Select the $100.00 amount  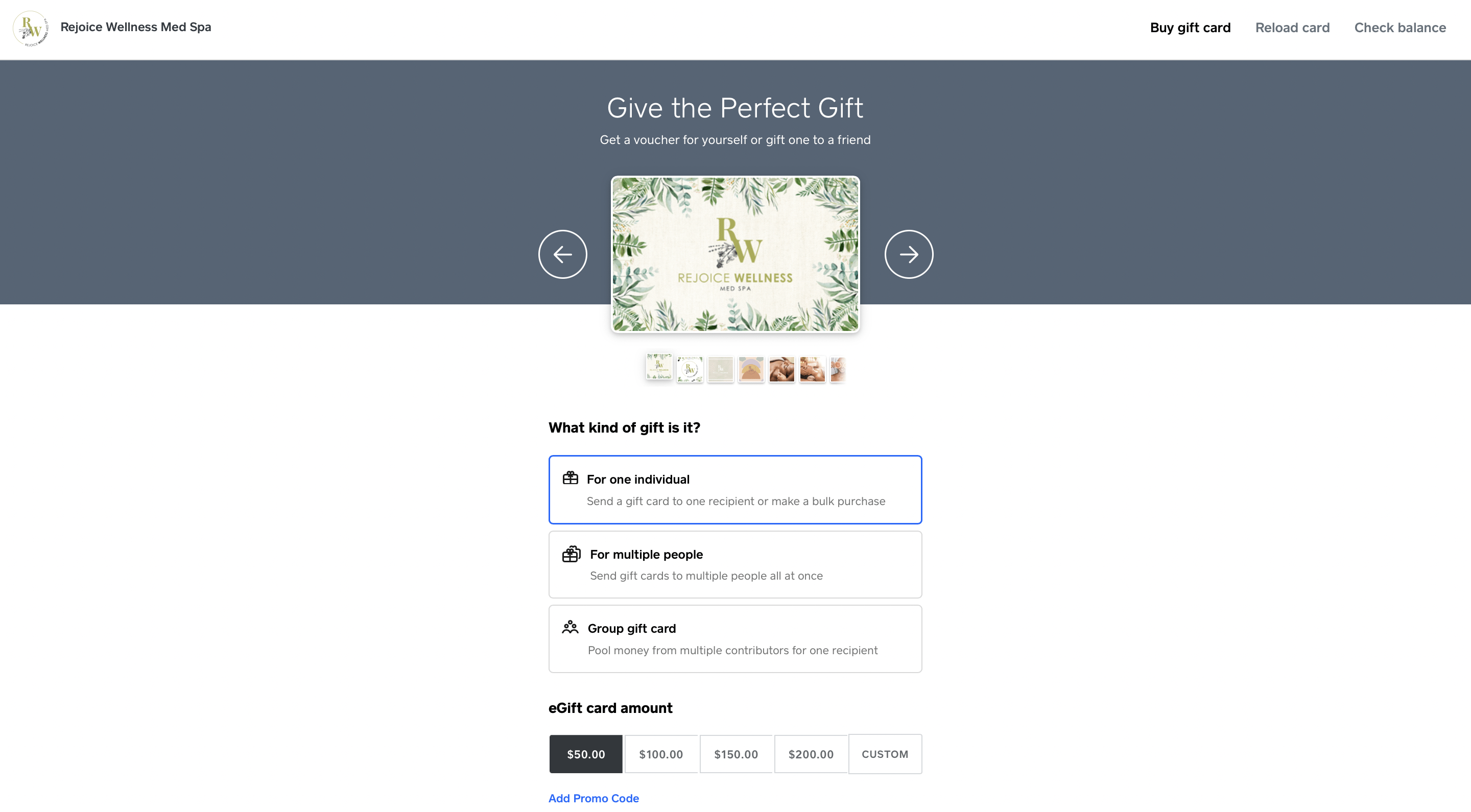[x=661, y=754]
